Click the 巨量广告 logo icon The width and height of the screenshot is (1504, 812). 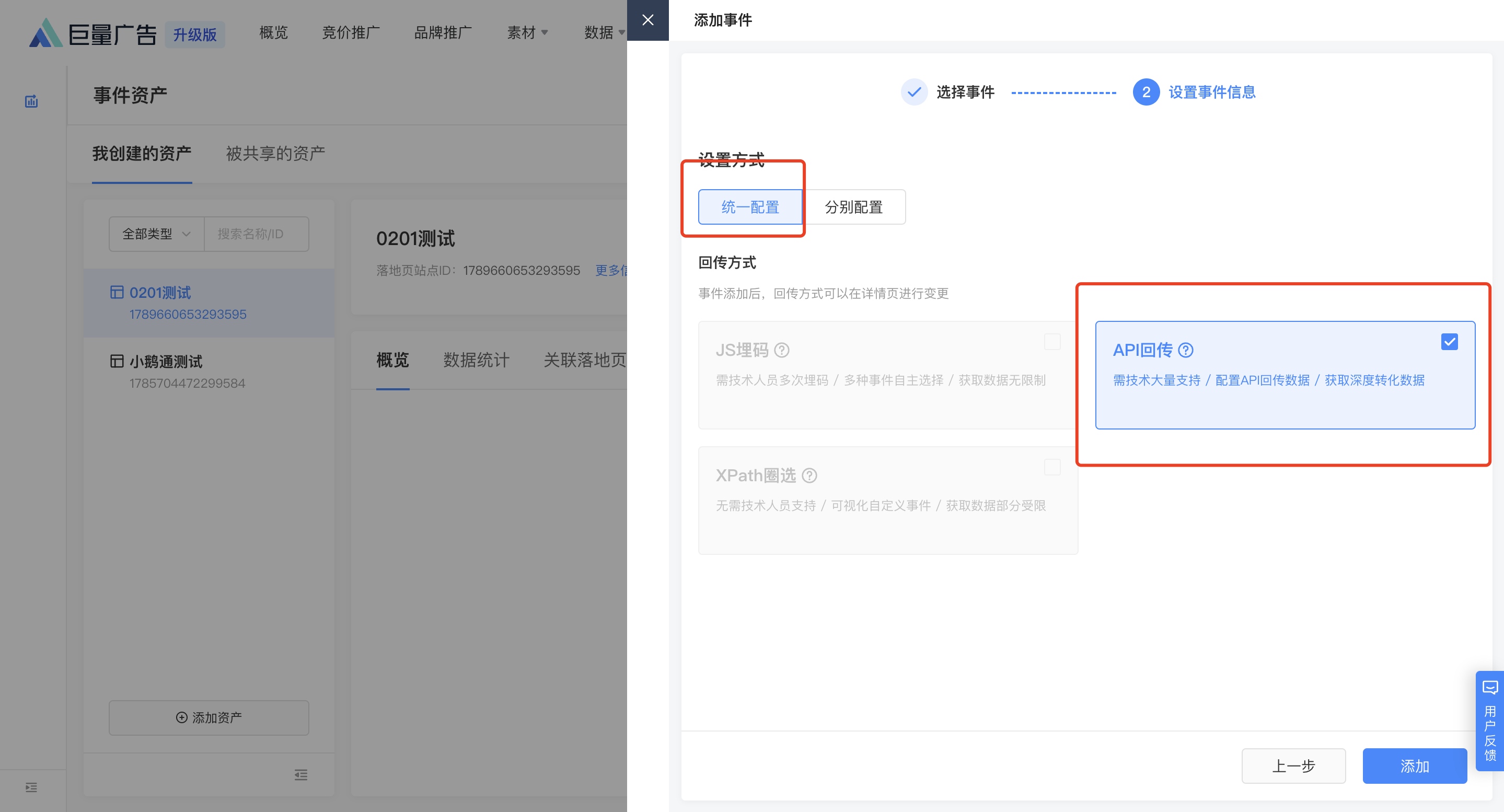tap(45, 33)
